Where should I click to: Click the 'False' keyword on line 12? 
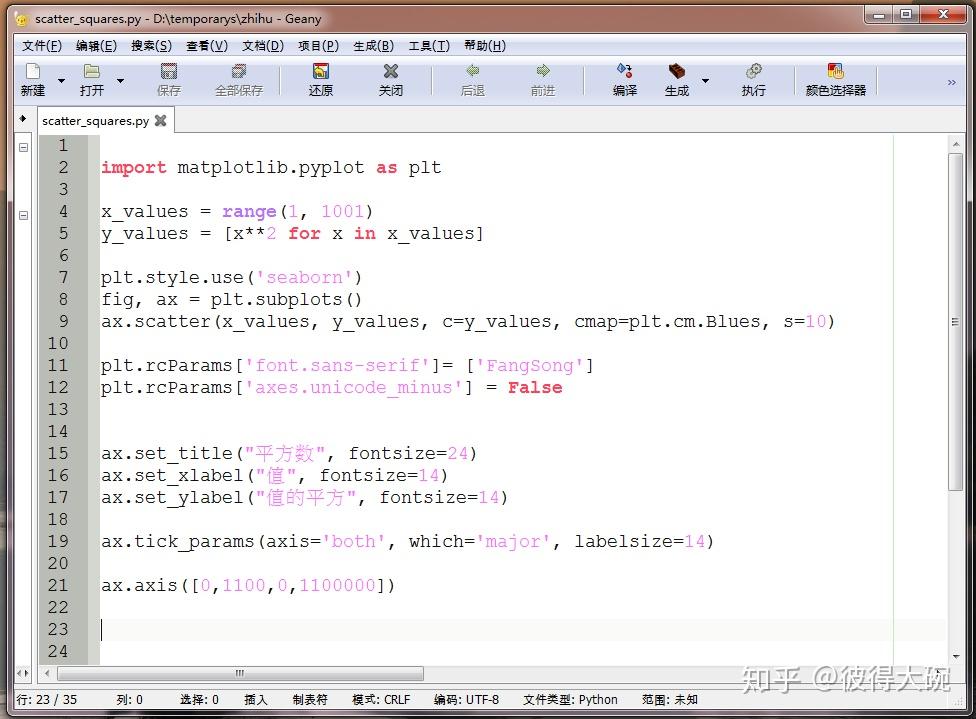535,388
